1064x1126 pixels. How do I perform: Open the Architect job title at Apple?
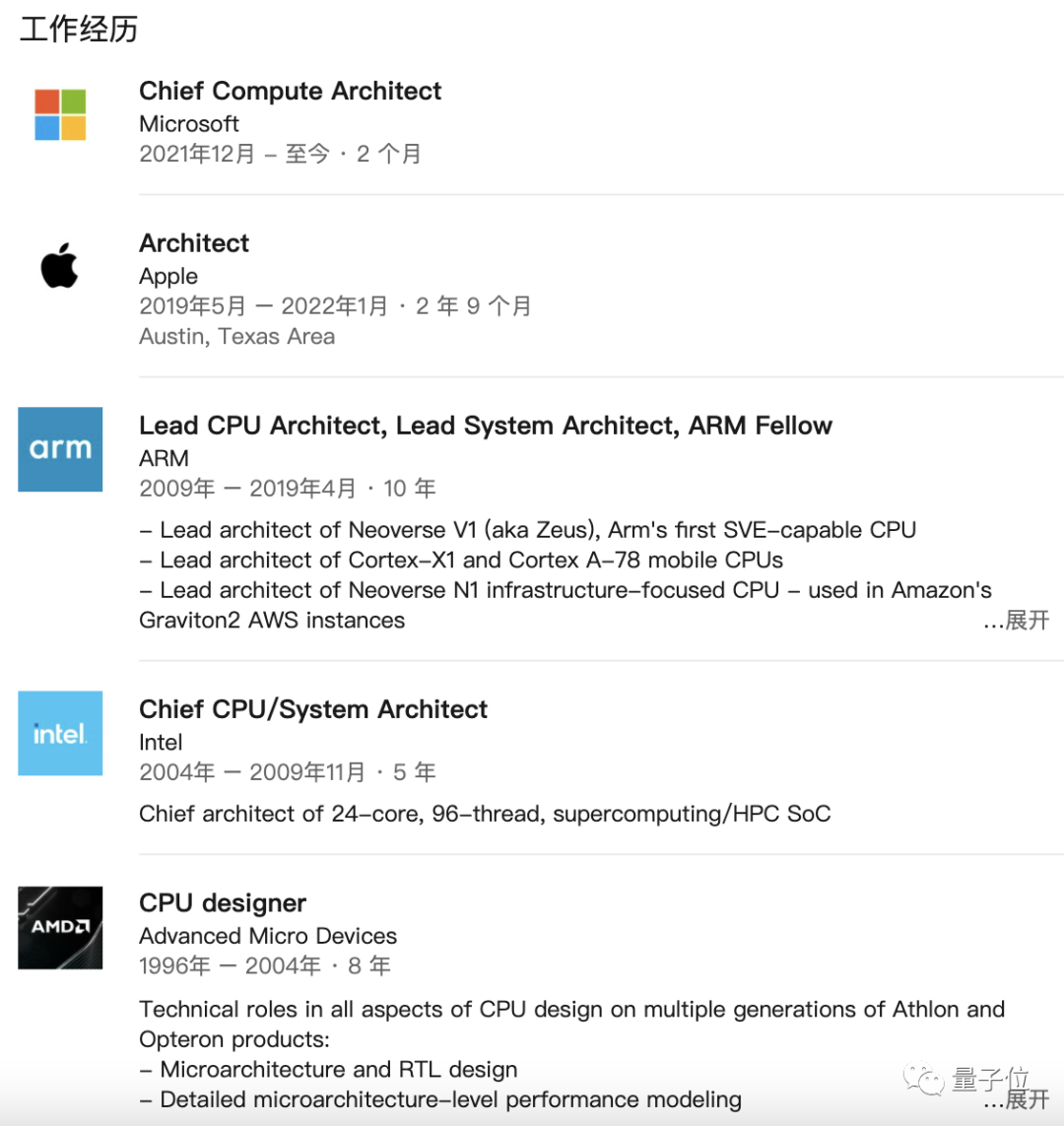click(x=194, y=243)
